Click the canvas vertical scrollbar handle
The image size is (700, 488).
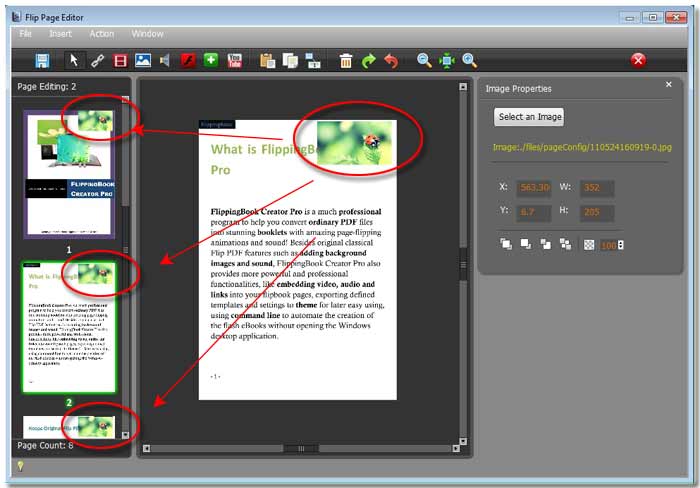[463, 264]
